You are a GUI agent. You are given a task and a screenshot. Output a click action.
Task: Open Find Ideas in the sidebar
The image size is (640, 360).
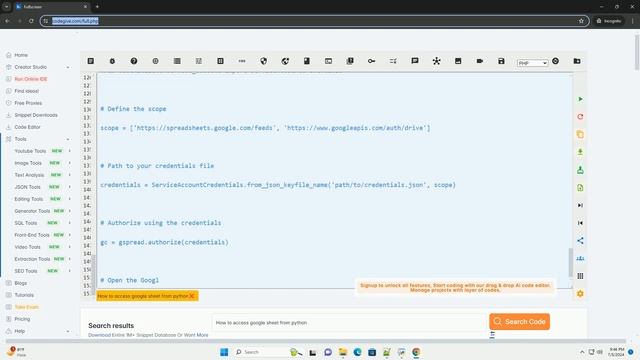[27, 91]
